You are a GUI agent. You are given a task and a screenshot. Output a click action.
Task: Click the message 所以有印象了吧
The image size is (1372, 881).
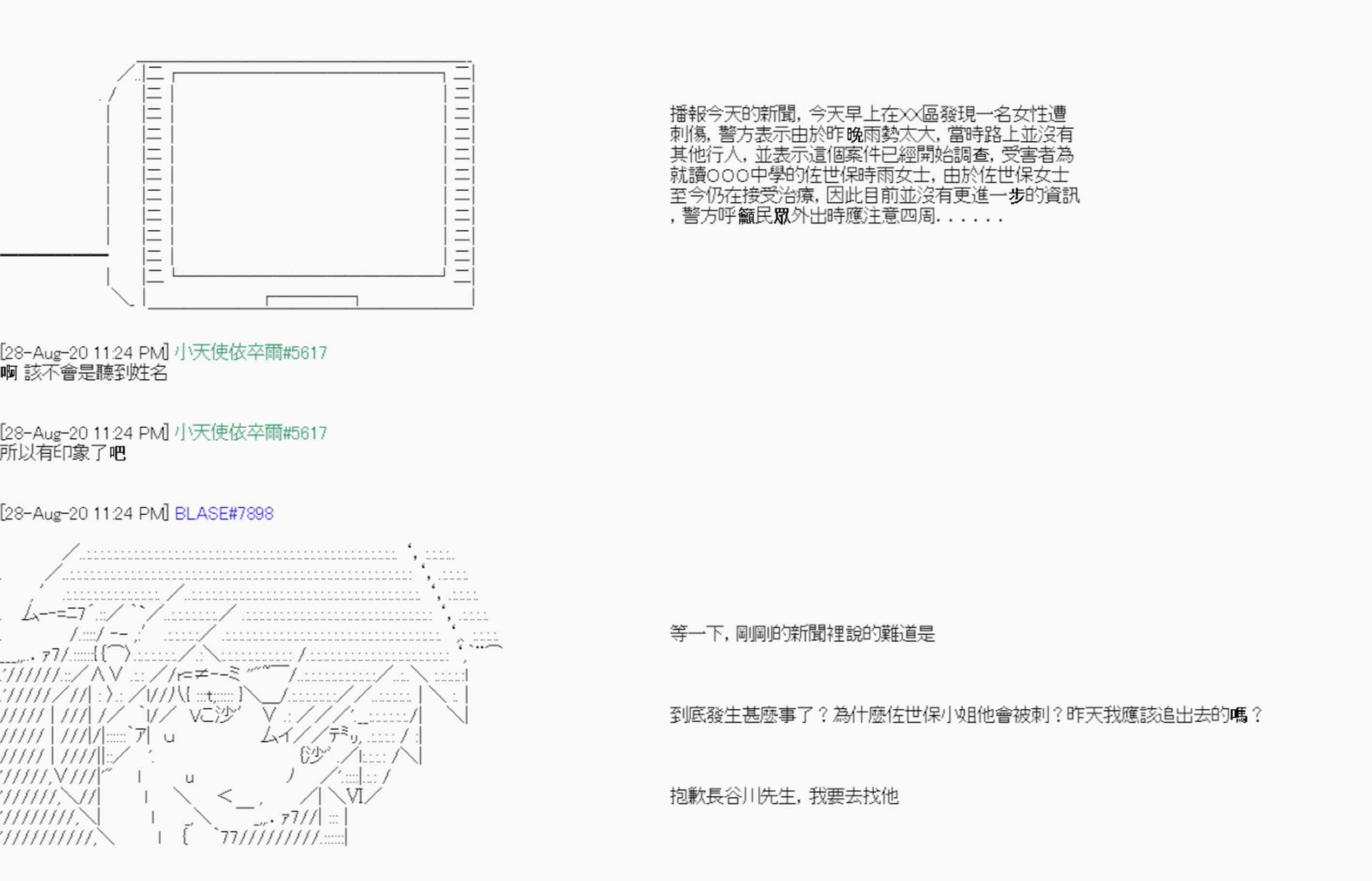tap(63, 453)
